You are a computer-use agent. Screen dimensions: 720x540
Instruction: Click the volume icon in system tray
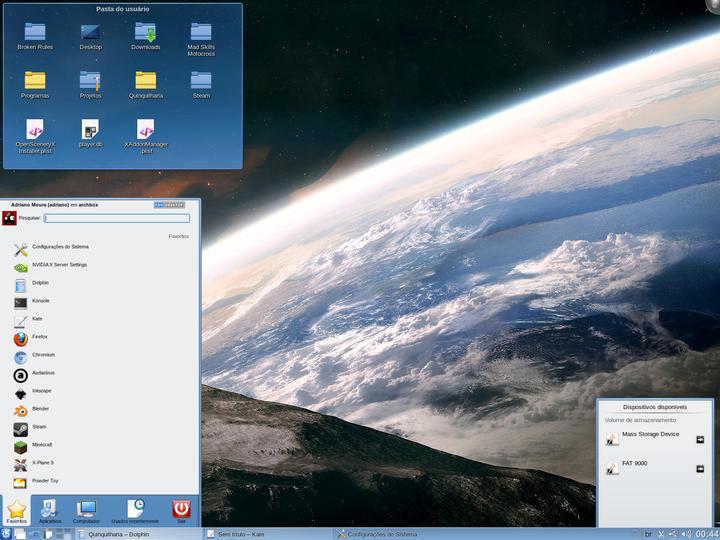[x=686, y=534]
